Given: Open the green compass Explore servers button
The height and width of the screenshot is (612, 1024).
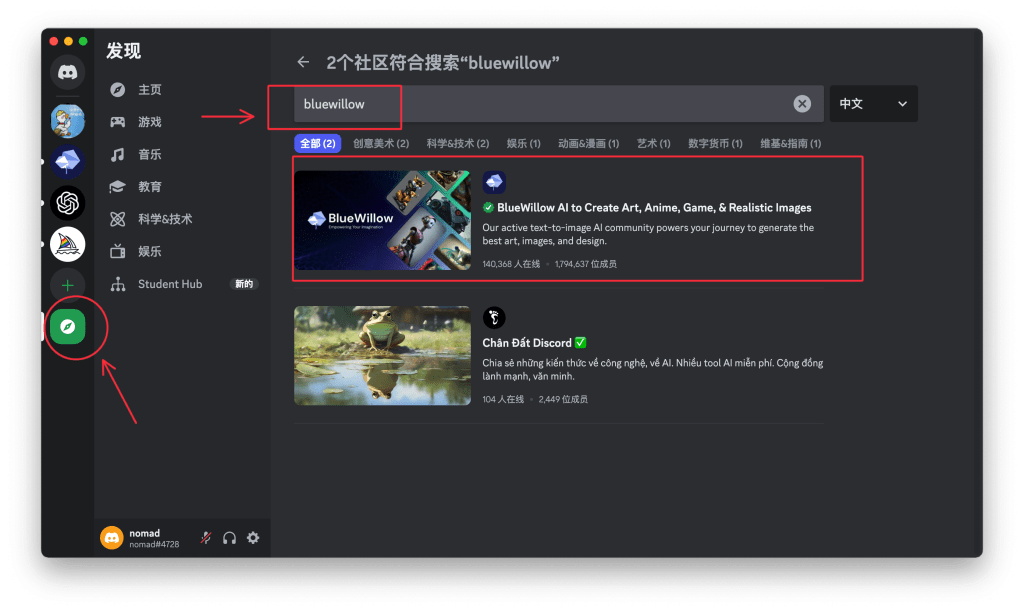Looking at the screenshot, I should coord(67,327).
